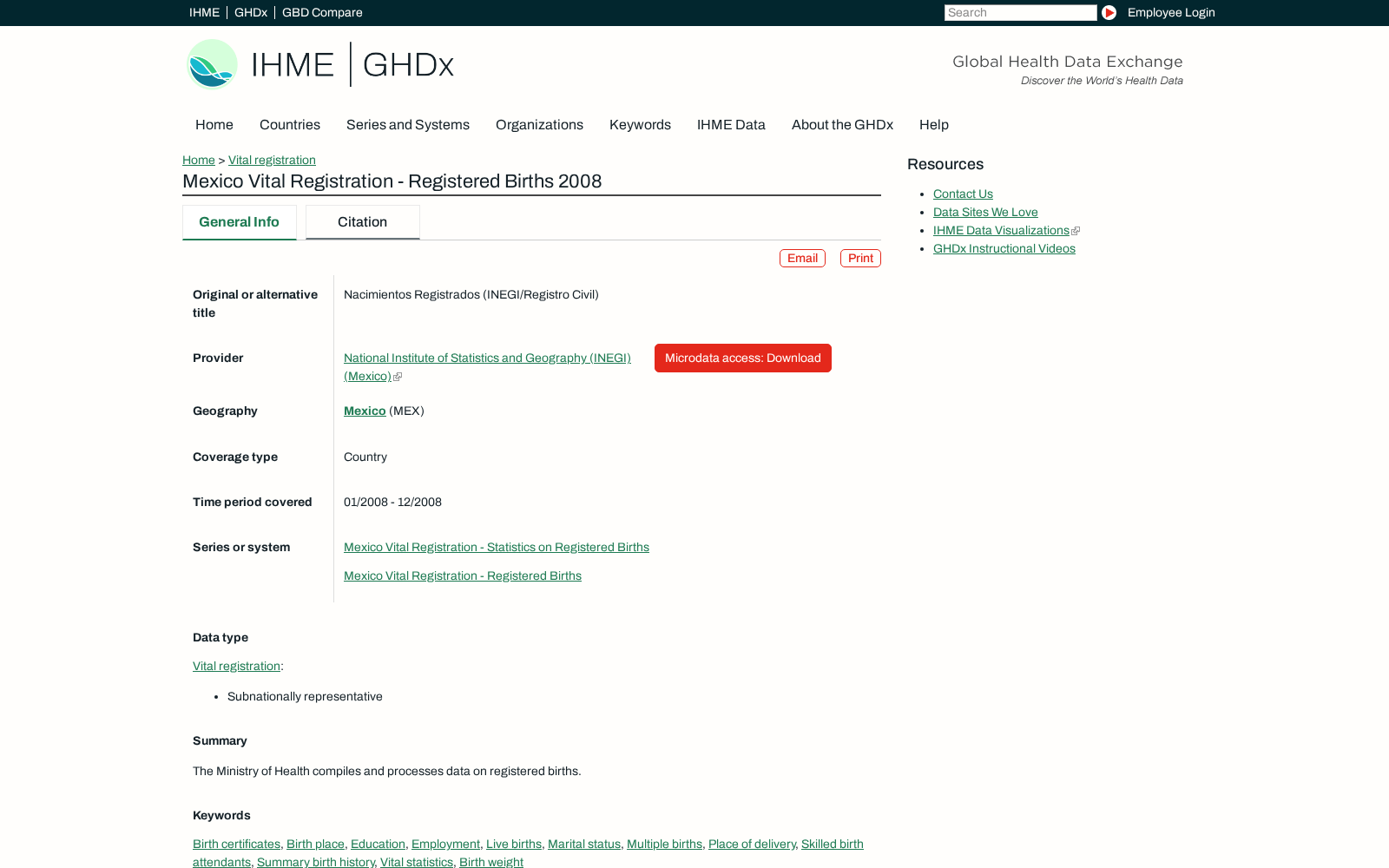Open the Series and Systems menu
The image size is (1389, 868).
click(408, 124)
